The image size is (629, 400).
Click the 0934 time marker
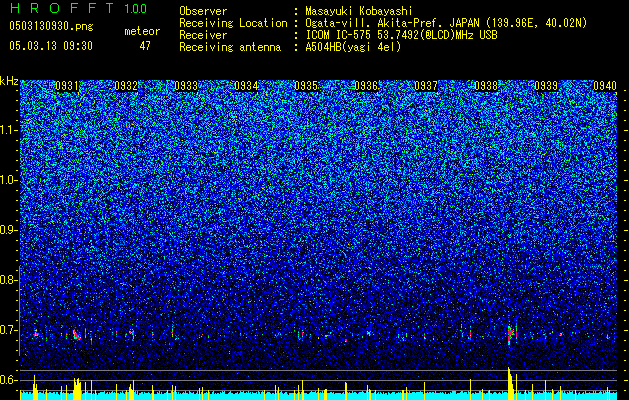point(246,86)
